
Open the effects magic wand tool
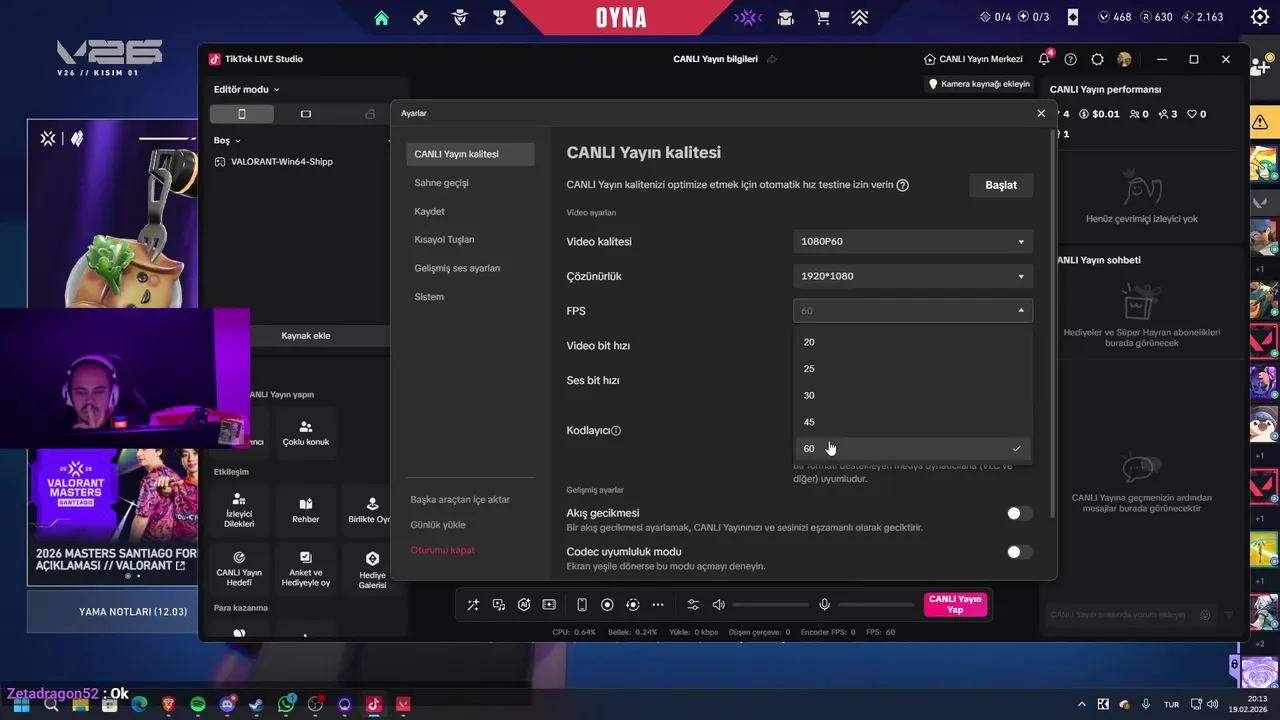pyautogui.click(x=473, y=605)
